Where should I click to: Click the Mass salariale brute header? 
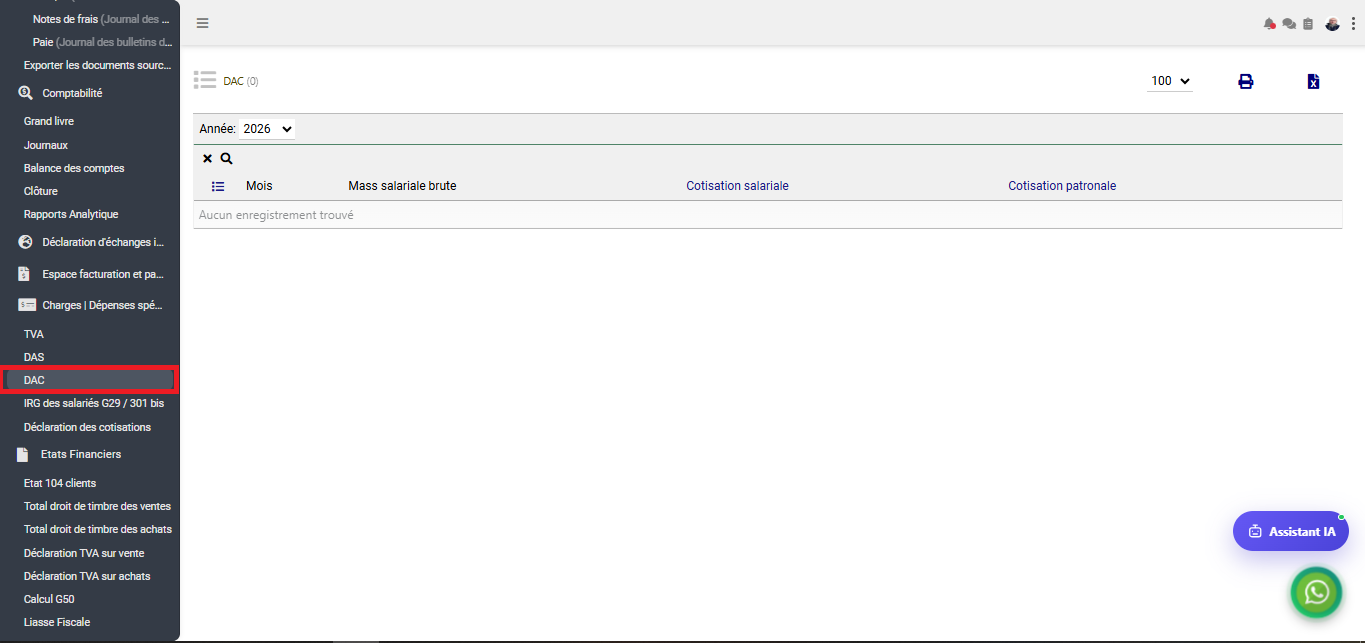tap(402, 186)
